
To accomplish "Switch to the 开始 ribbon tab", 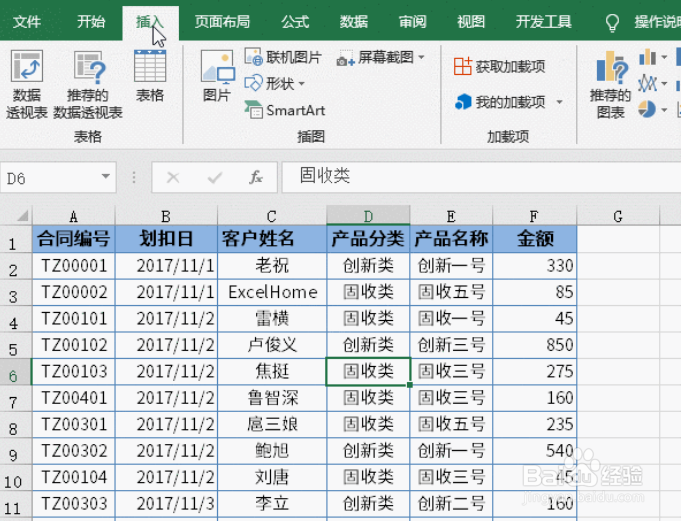I will [x=91, y=22].
